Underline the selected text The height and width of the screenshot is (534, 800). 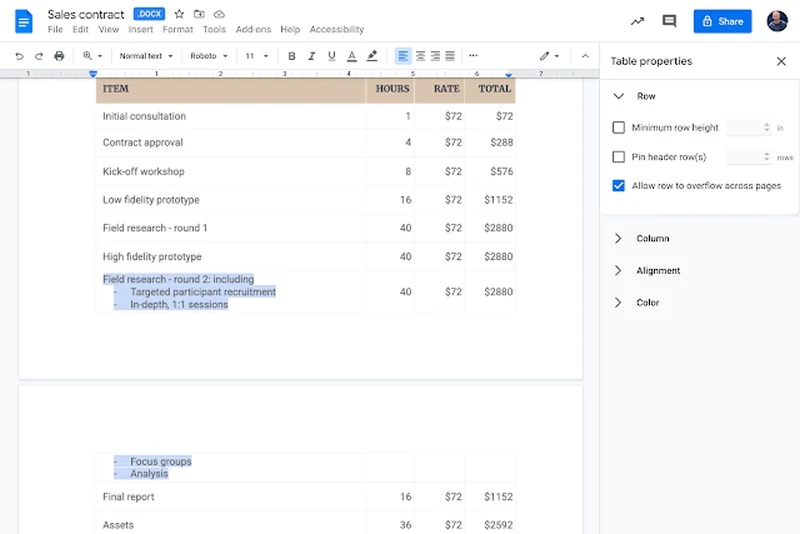(331, 56)
